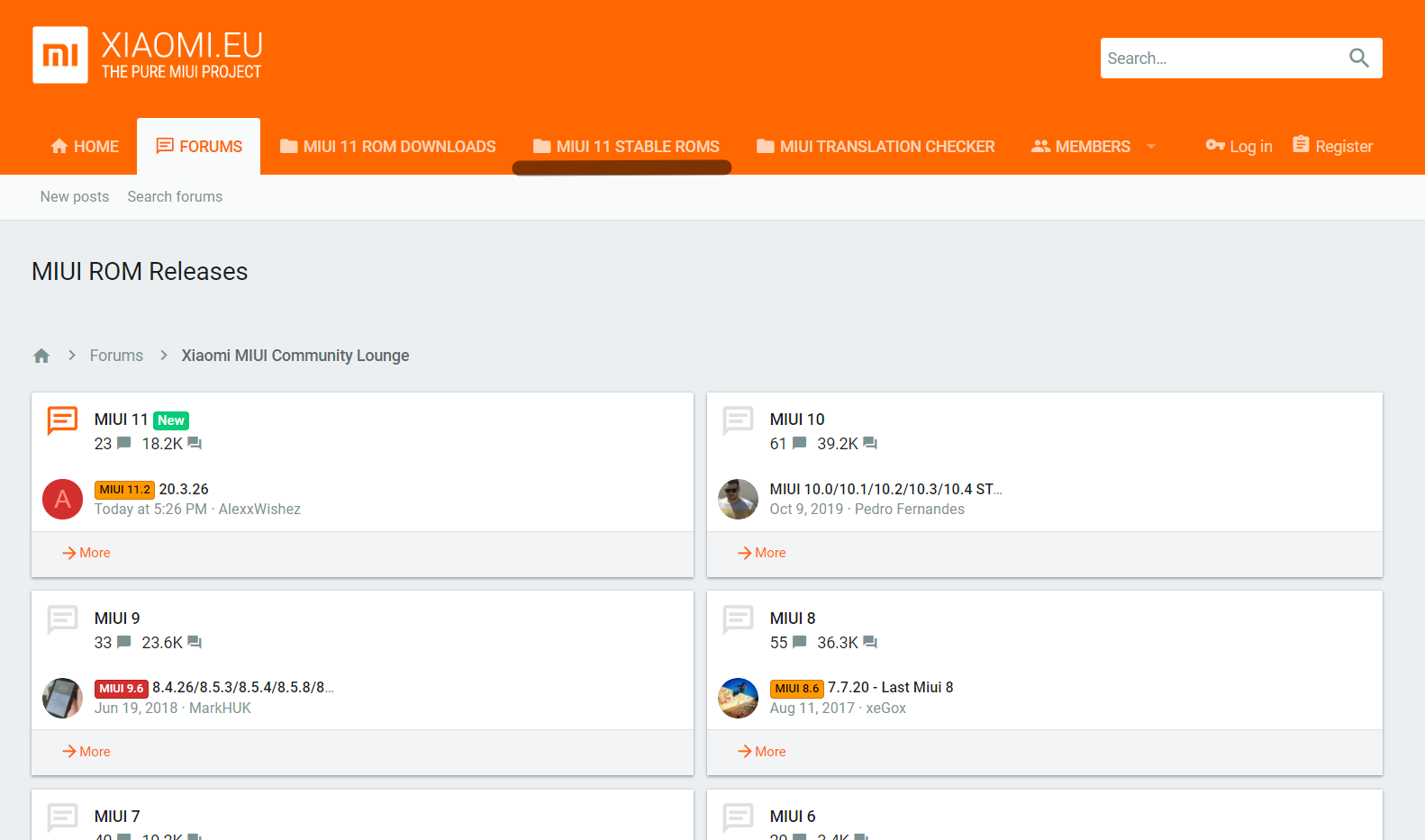Open the MIUI 11 forum title

coord(121,420)
